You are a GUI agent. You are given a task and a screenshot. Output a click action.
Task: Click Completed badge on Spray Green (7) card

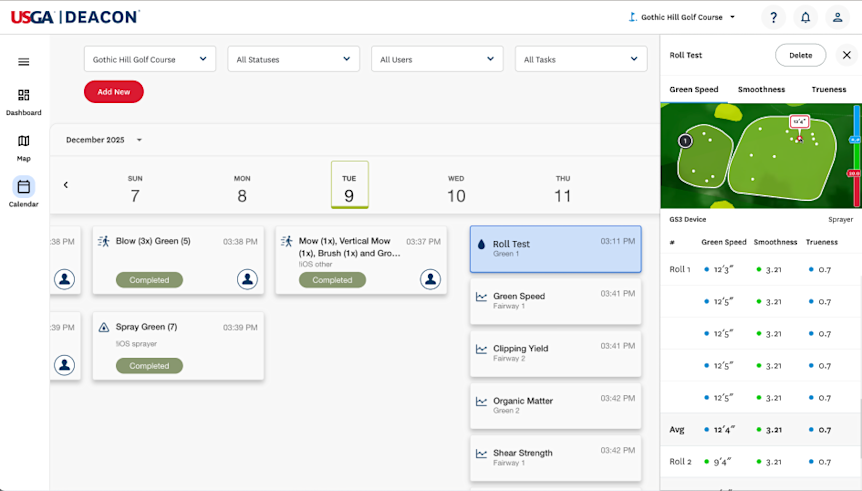pyautogui.click(x=149, y=366)
